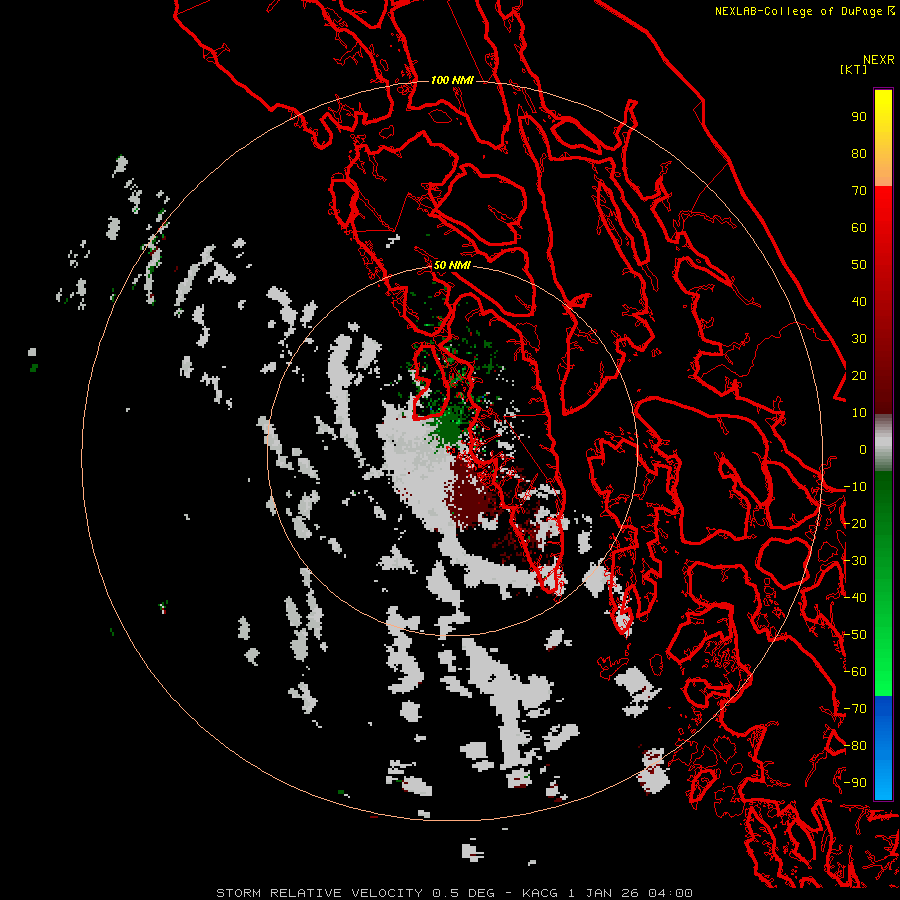900x900 pixels.
Task: Click the -70 value on the velocity scale
Action: point(855,709)
